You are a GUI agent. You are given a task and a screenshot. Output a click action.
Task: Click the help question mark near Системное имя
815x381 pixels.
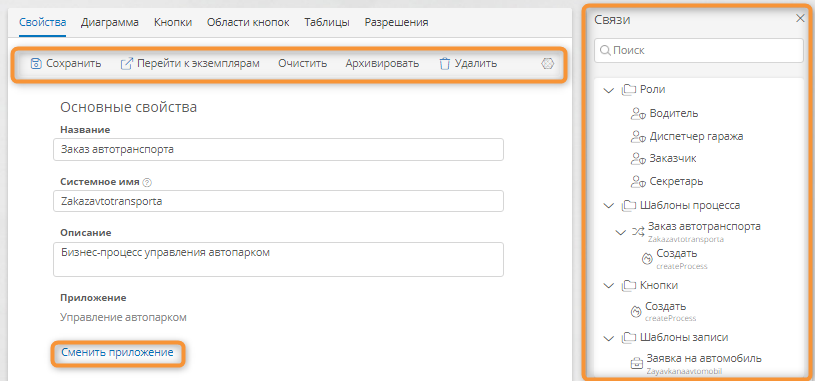pos(147,182)
